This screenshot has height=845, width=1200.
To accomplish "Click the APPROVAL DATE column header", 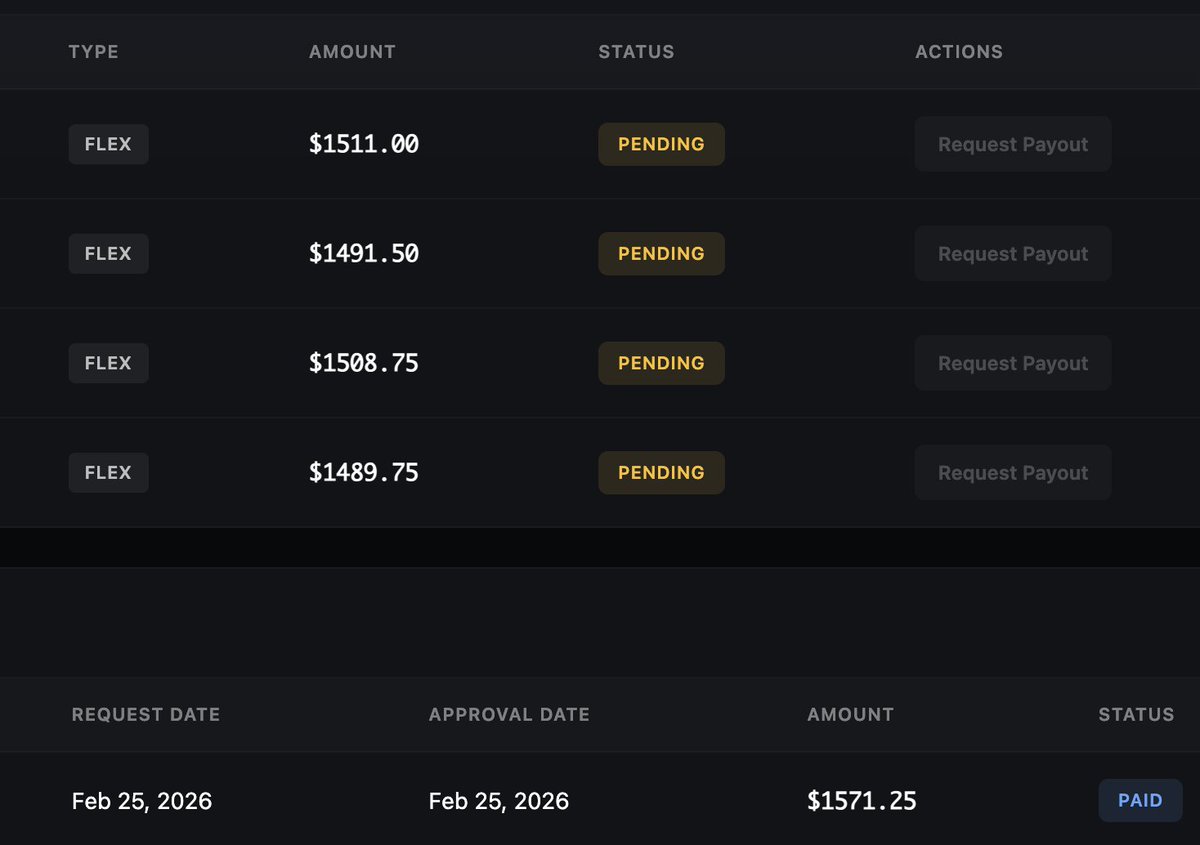I will pyautogui.click(x=509, y=715).
